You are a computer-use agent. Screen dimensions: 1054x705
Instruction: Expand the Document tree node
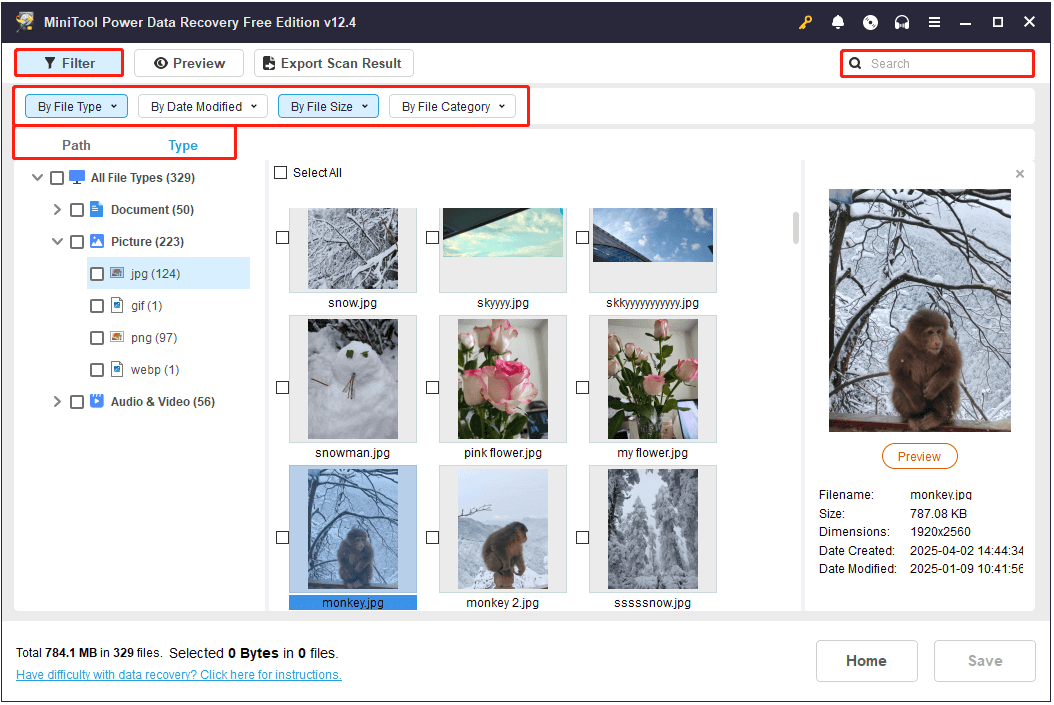57,209
